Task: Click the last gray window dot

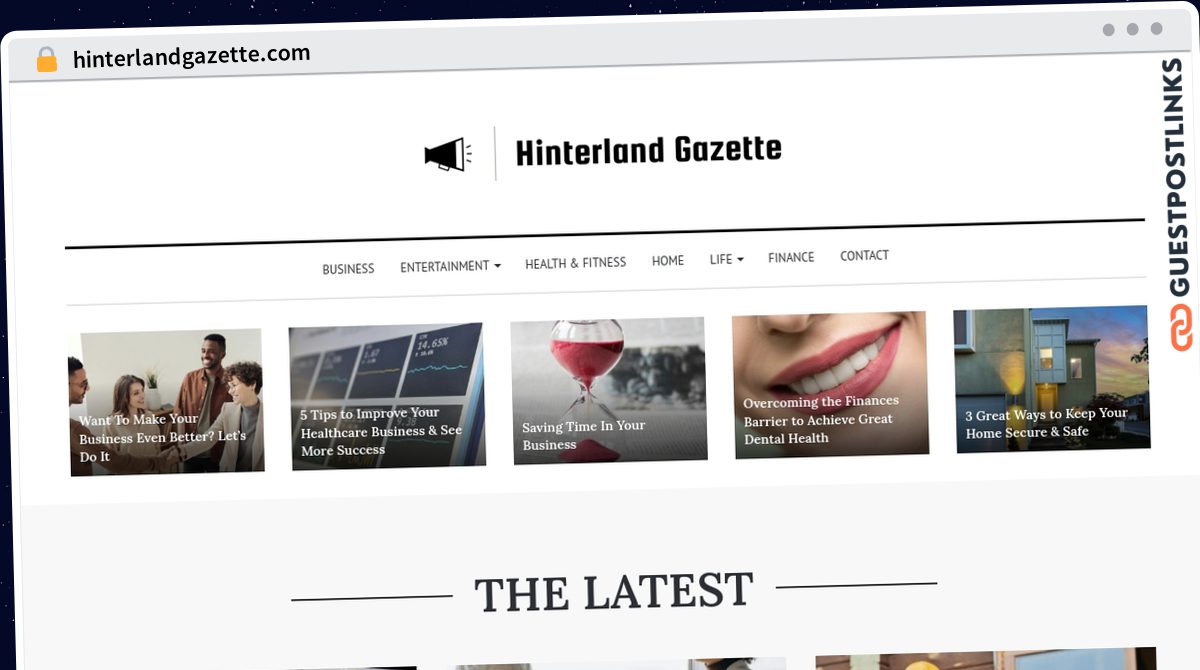Action: pos(1156,30)
